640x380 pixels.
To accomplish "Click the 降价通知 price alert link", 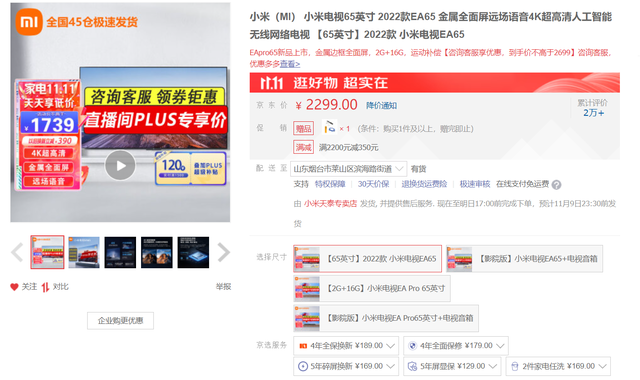I will pyautogui.click(x=381, y=106).
